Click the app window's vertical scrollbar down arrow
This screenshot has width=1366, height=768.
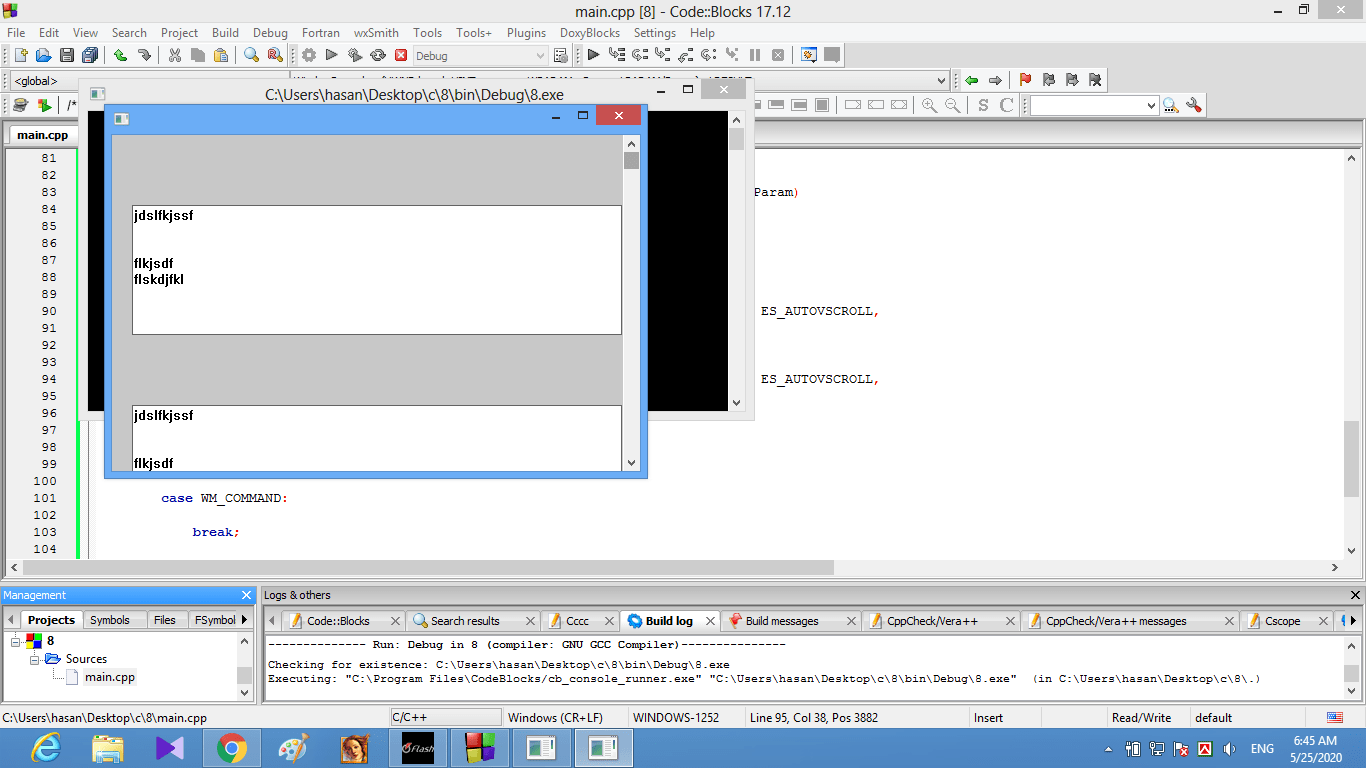[631, 463]
